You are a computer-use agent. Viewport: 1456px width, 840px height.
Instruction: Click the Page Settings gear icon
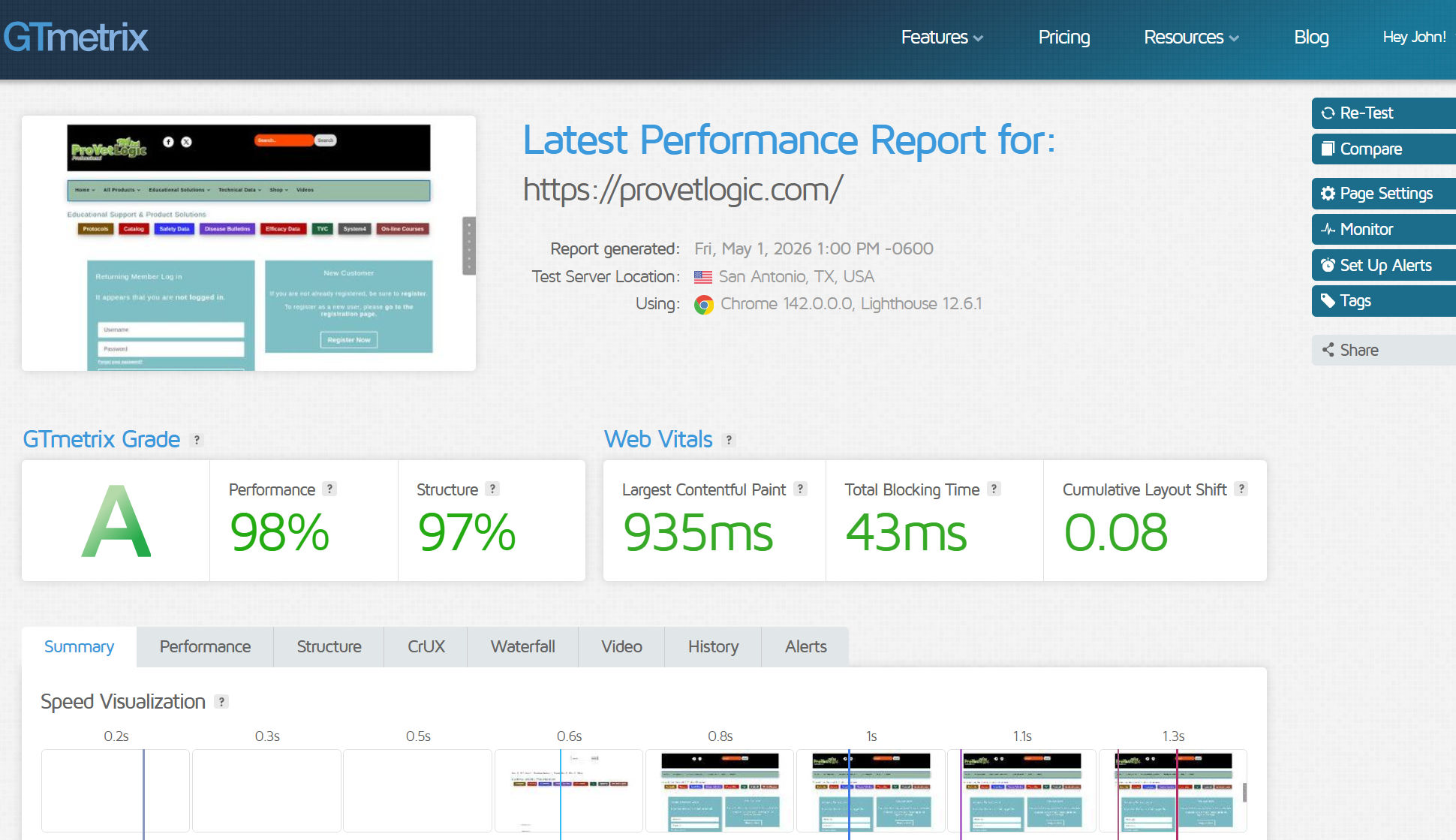1328,194
